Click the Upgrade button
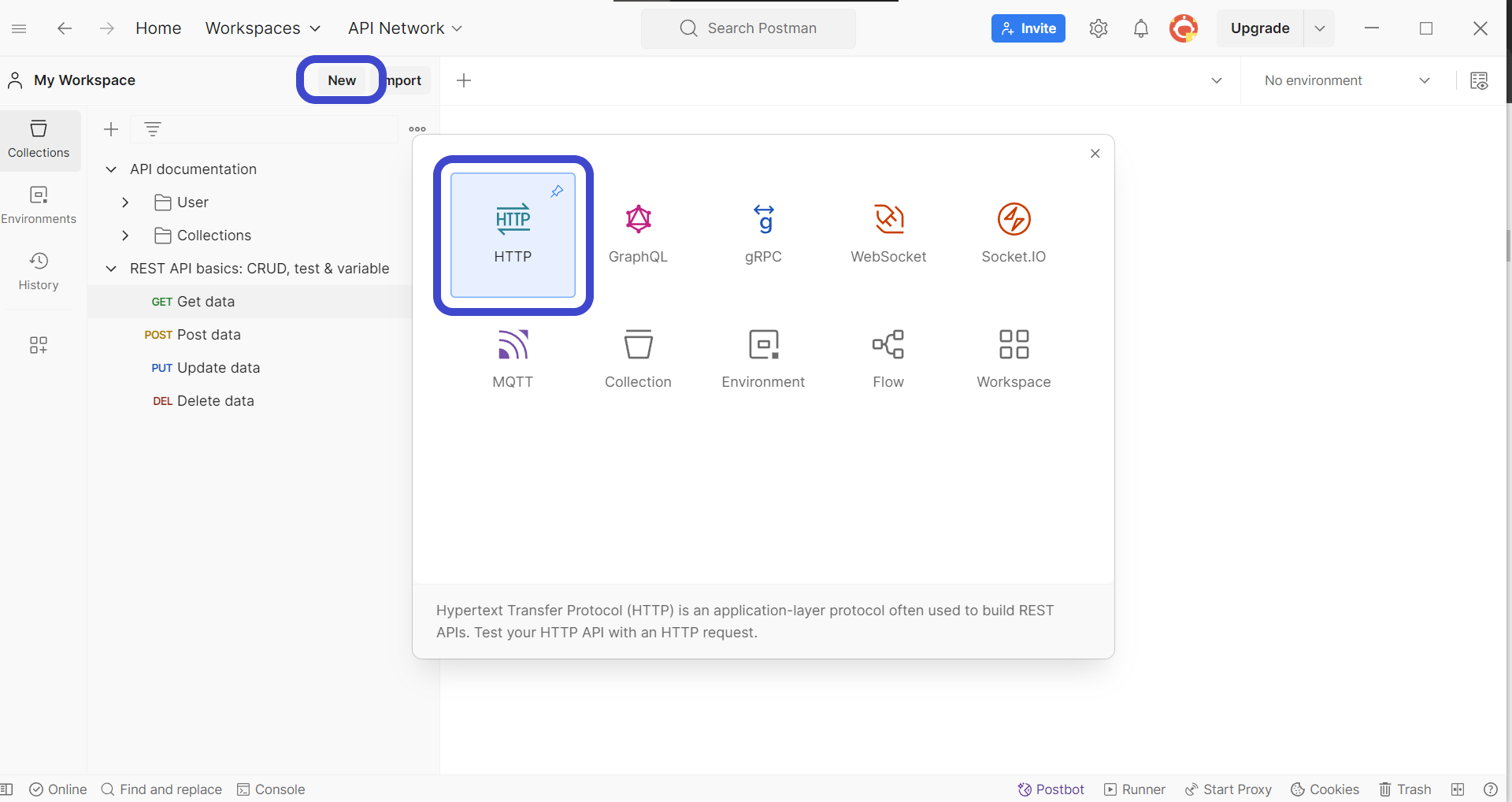This screenshot has height=802, width=1512. 1260,28
